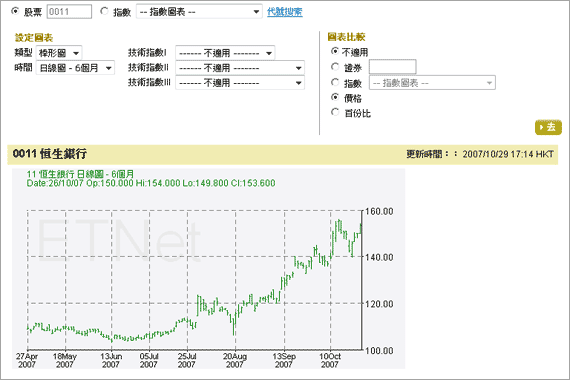
Task: Click the 18May 2007 date label
Action: click(65, 360)
